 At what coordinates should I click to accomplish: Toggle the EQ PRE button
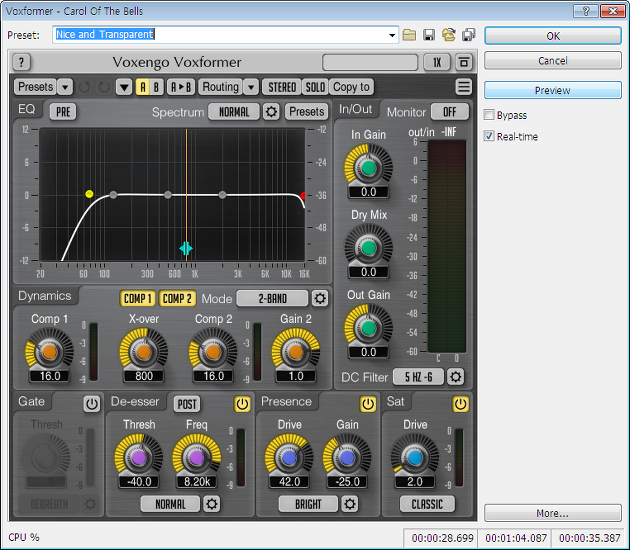click(63, 112)
